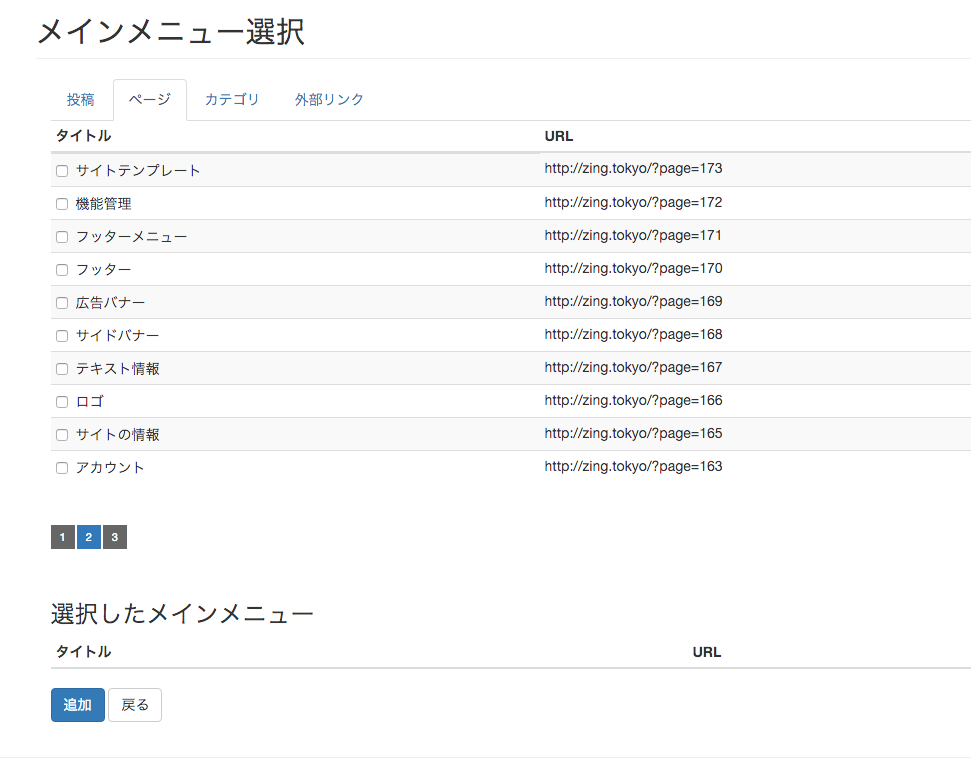Go to pagination page 2
This screenshot has width=971, height=760.
89,537
